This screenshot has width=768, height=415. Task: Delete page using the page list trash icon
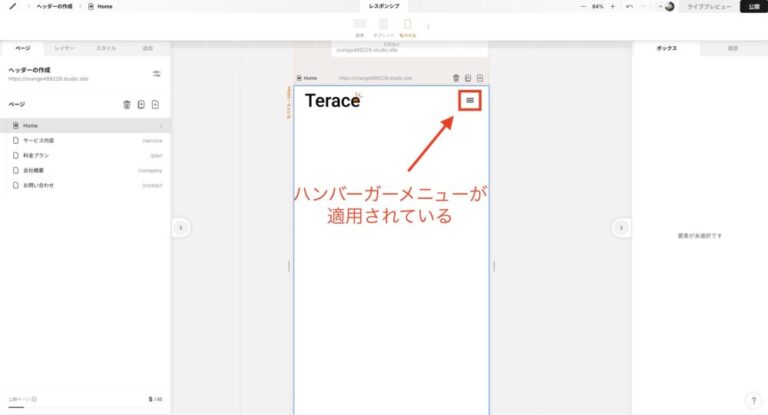[127, 104]
